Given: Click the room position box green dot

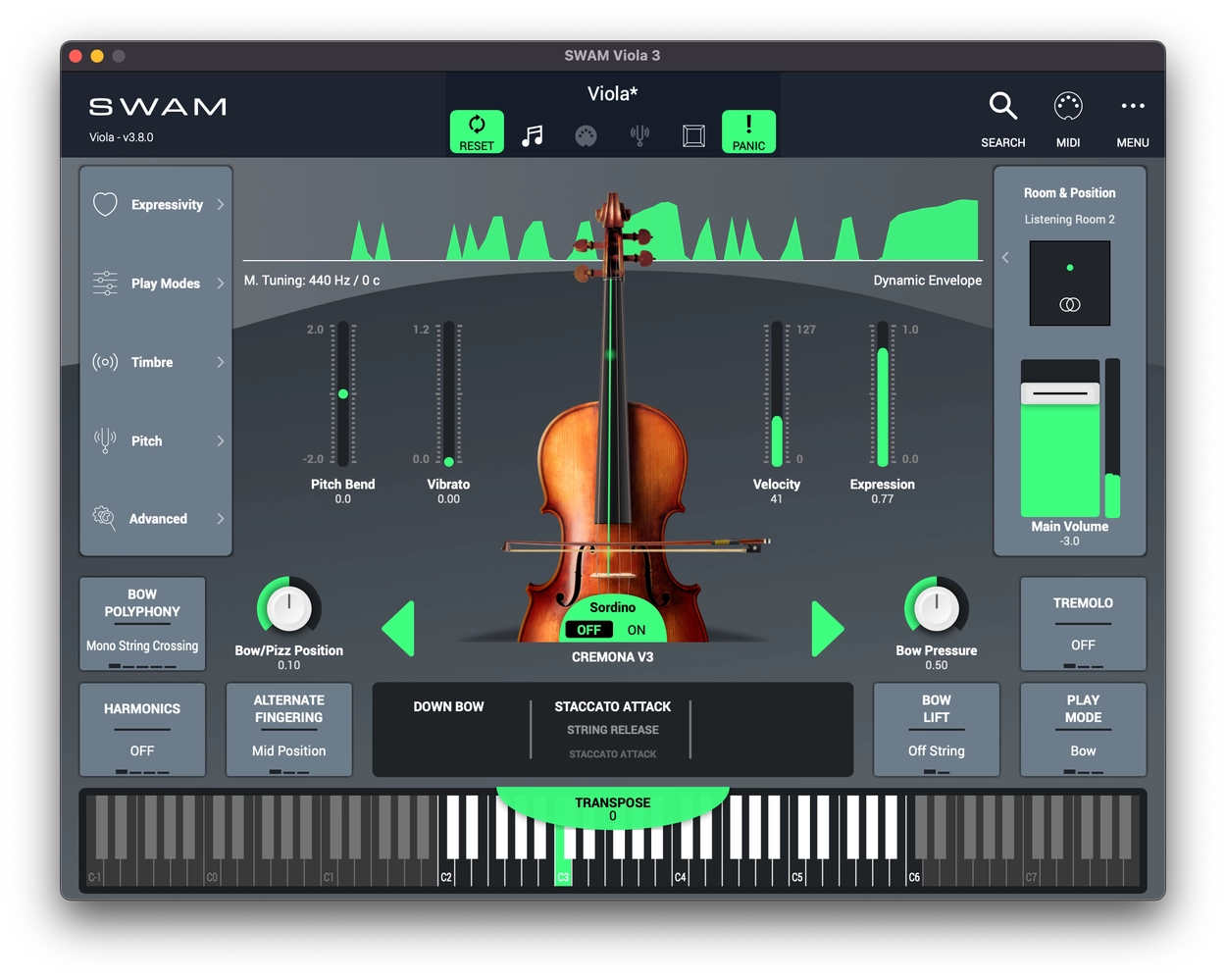Looking at the screenshot, I should [1070, 267].
